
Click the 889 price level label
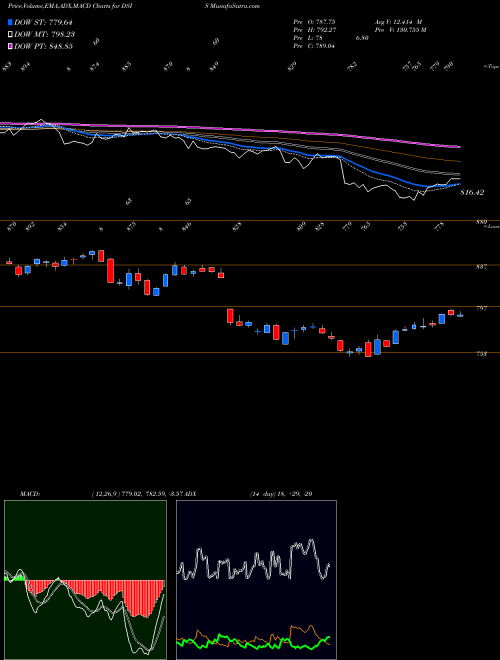point(481,222)
